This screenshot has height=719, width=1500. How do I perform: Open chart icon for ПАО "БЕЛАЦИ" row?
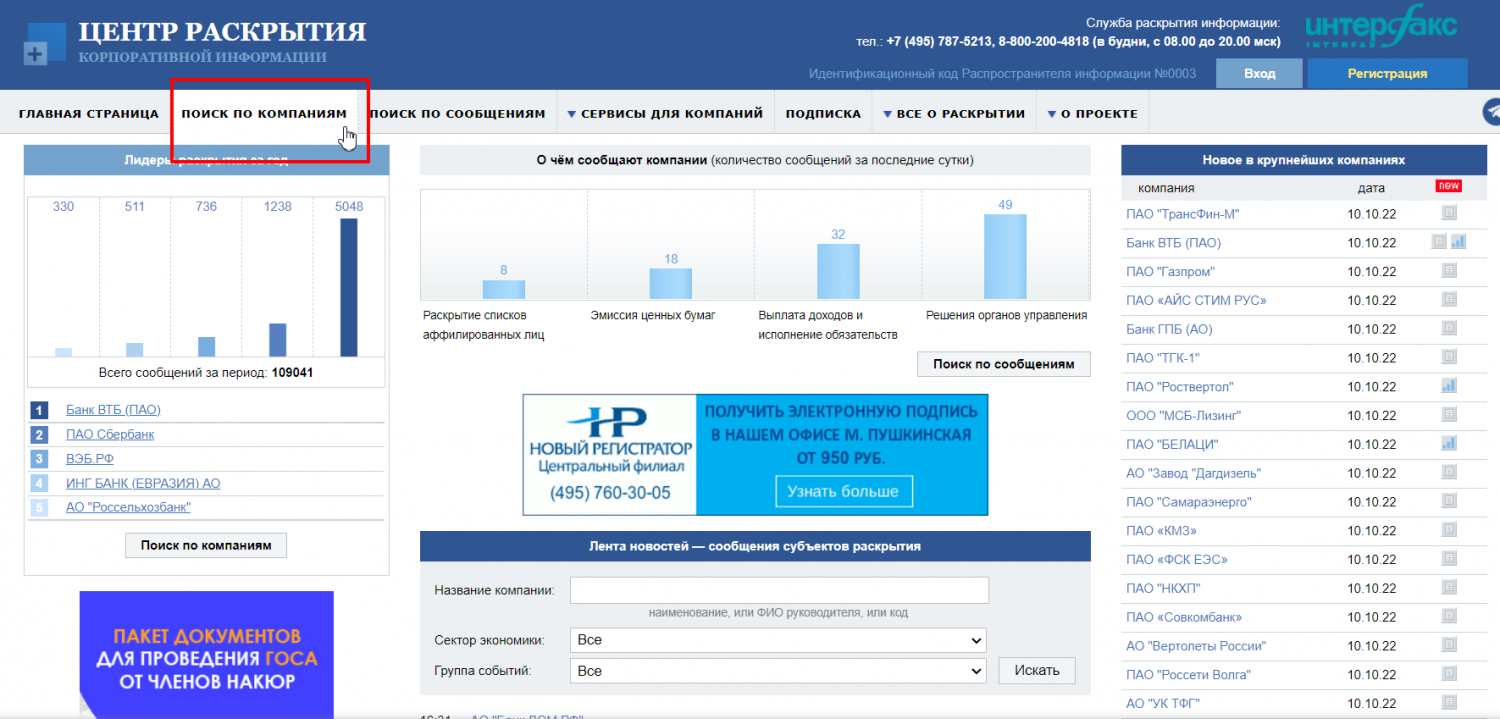[x=1448, y=444]
